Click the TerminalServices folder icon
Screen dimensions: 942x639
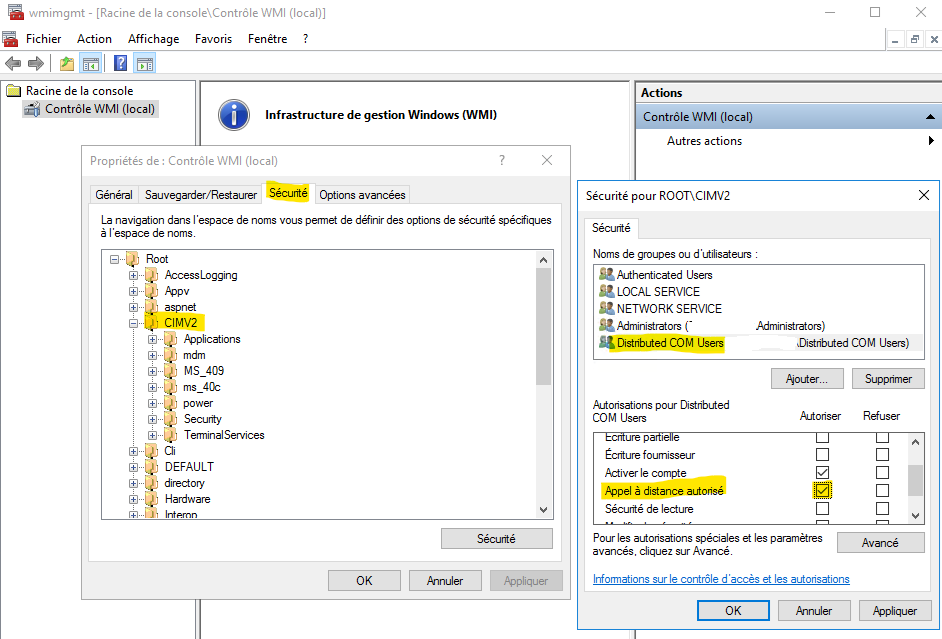coord(171,435)
